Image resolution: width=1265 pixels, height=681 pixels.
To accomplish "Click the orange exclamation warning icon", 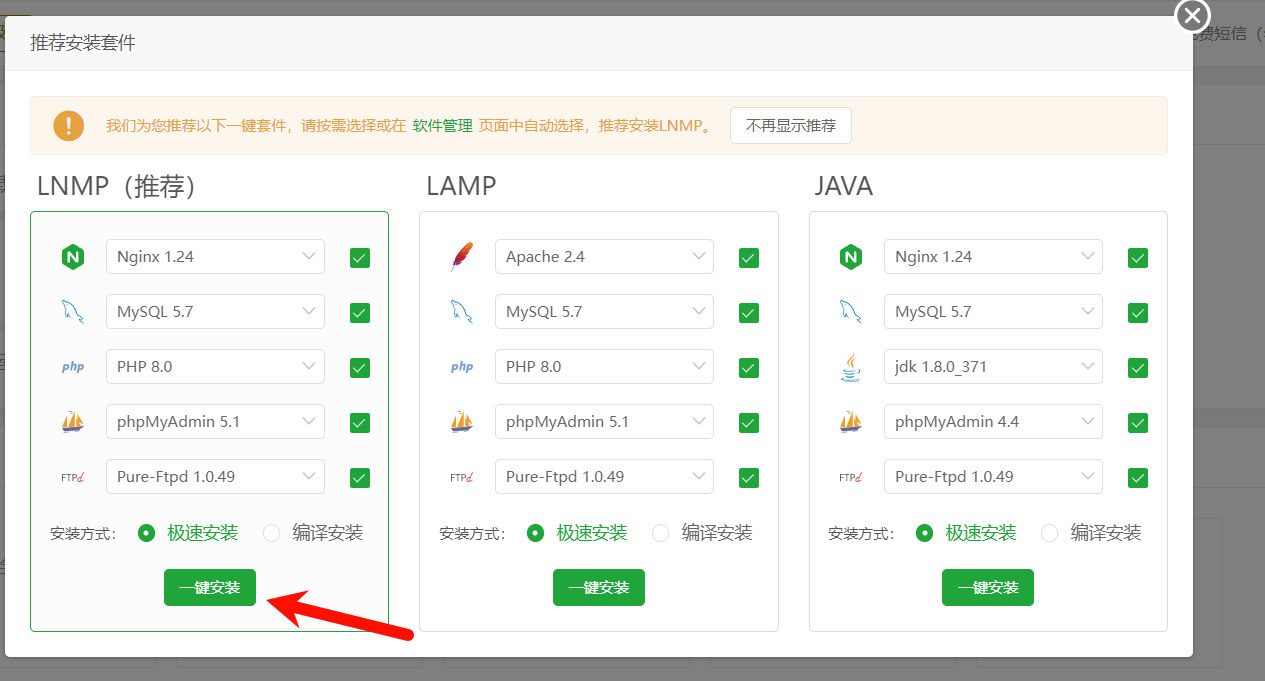I will (x=69, y=126).
